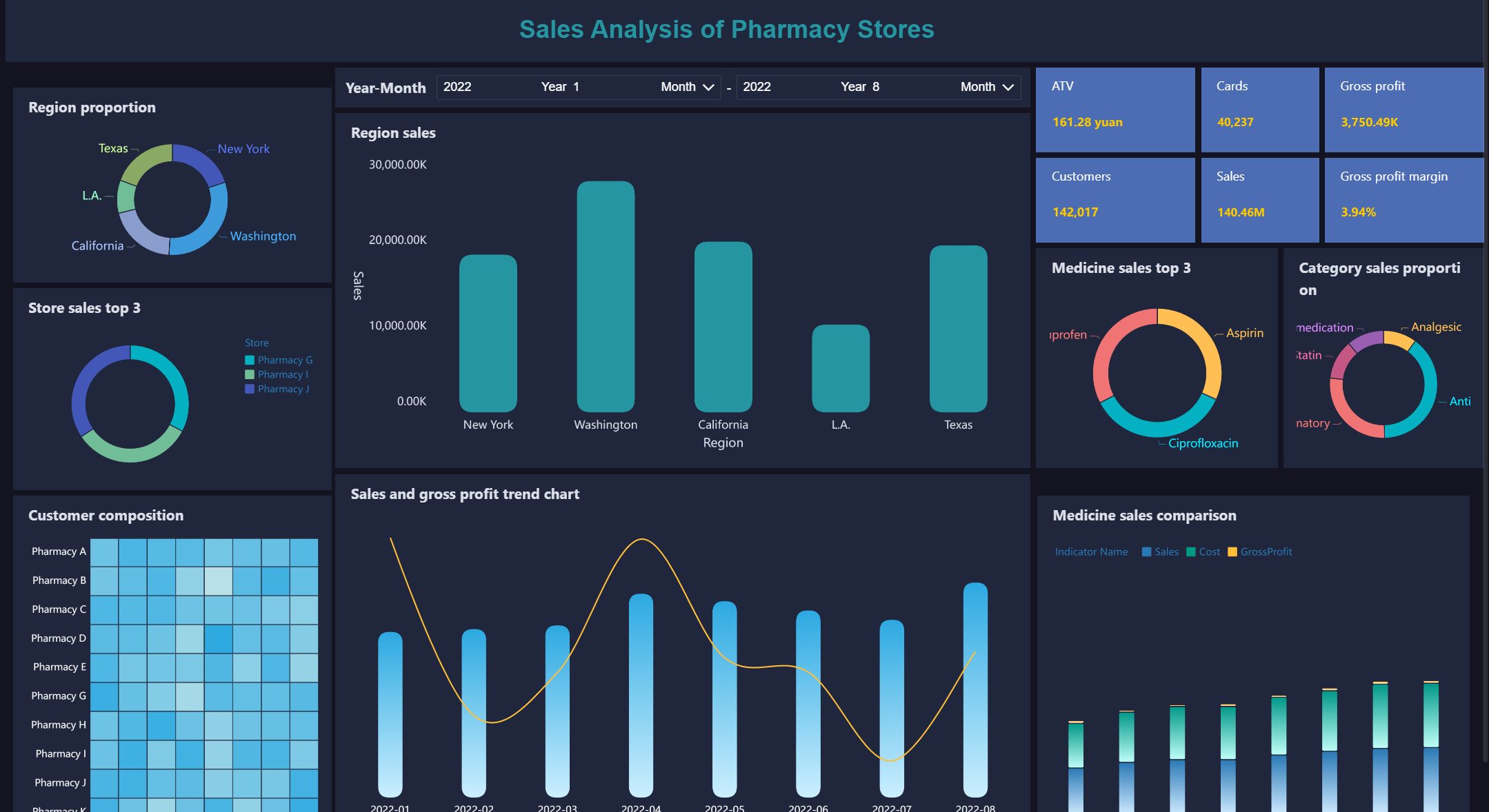
Task: Click the ATV KPI card
Action: (1115, 110)
